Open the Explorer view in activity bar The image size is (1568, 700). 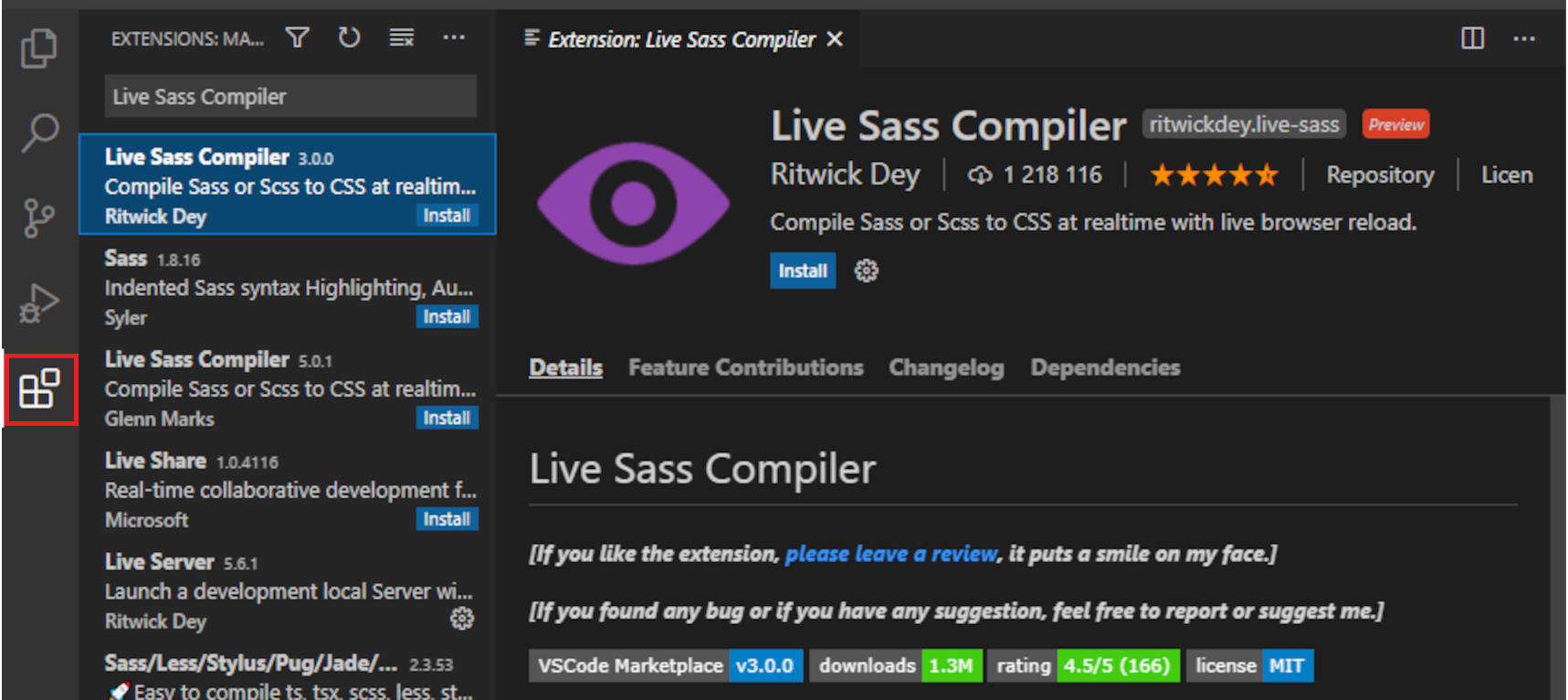pyautogui.click(x=38, y=48)
